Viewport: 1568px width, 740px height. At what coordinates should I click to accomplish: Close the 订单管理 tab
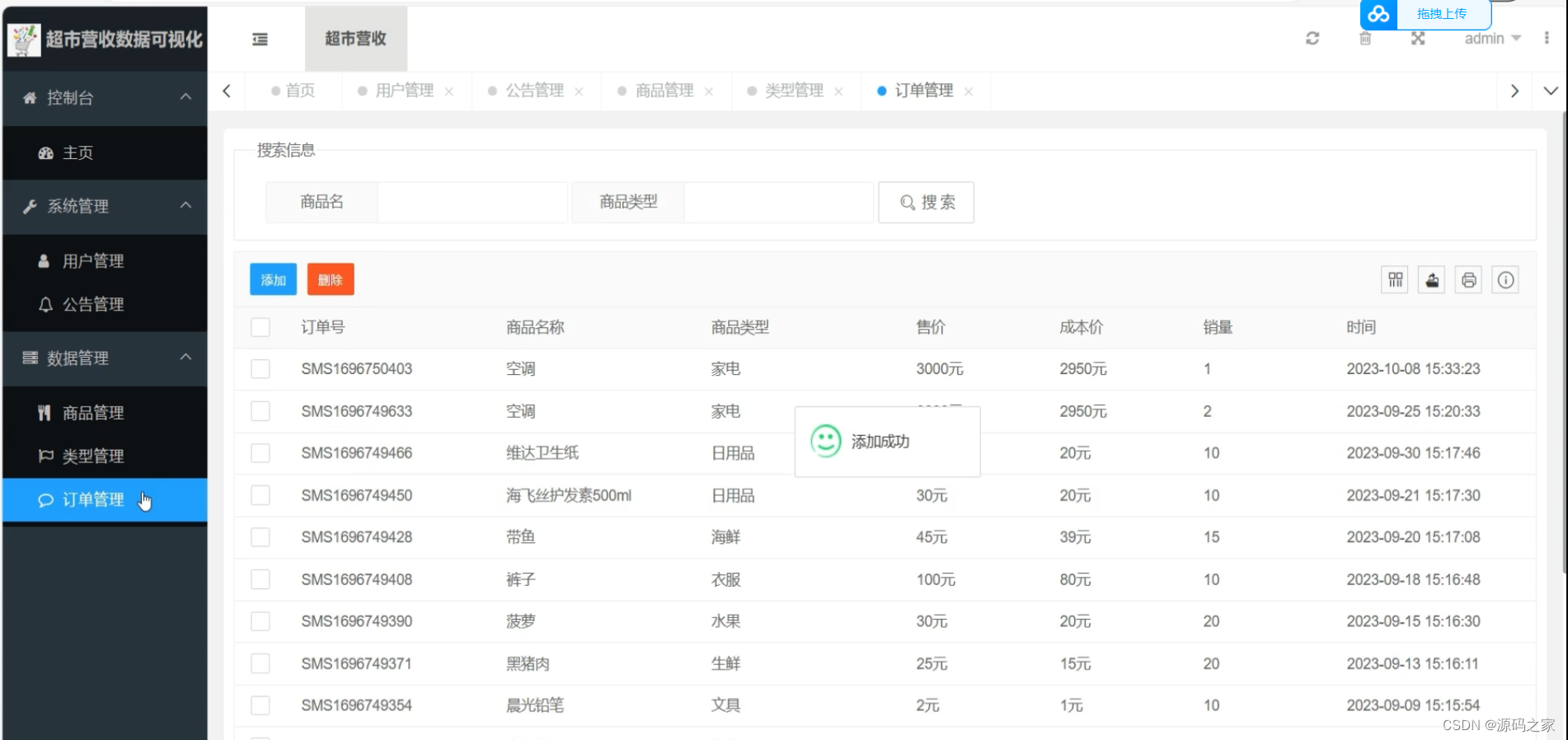tap(969, 91)
